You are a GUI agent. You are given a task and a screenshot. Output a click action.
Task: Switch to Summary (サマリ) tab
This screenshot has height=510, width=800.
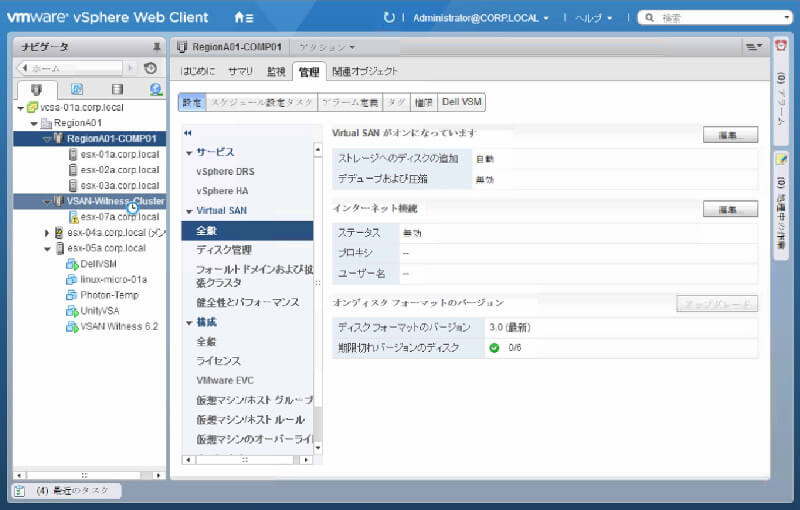click(240, 71)
